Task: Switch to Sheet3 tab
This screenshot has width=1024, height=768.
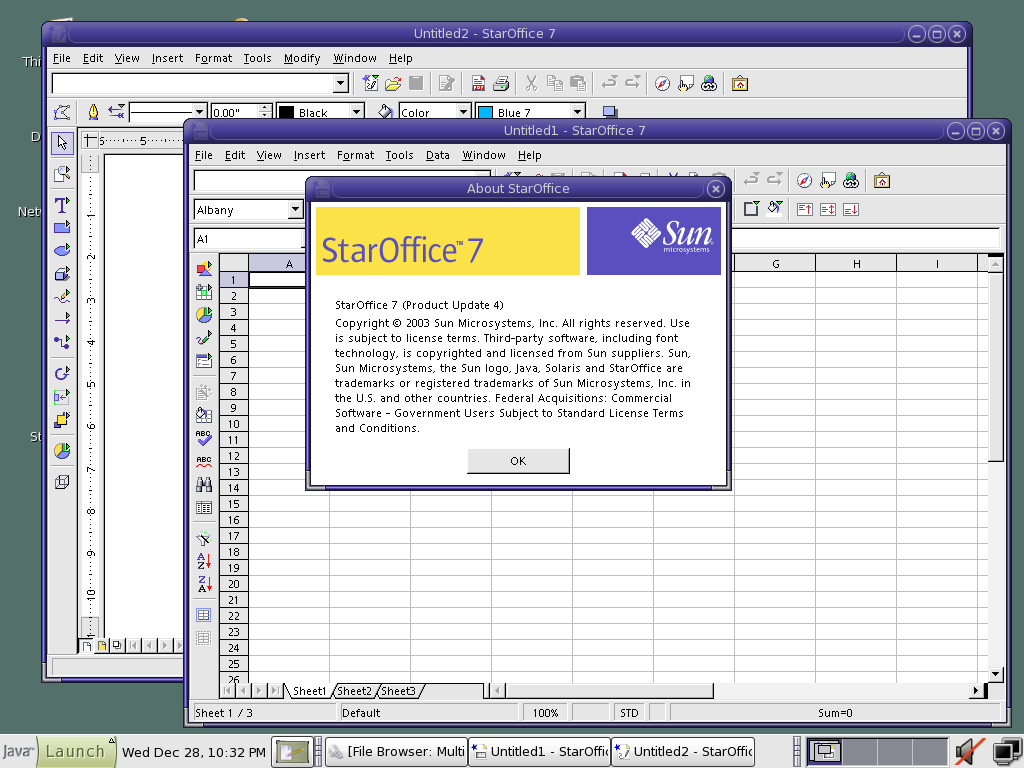Action: point(398,691)
